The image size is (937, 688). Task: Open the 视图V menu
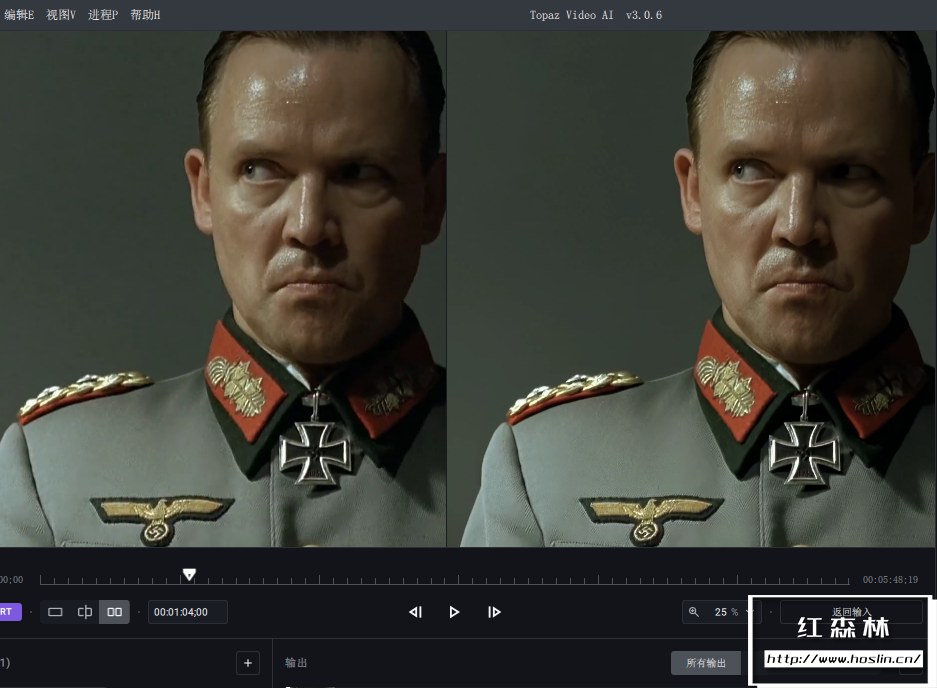[61, 15]
